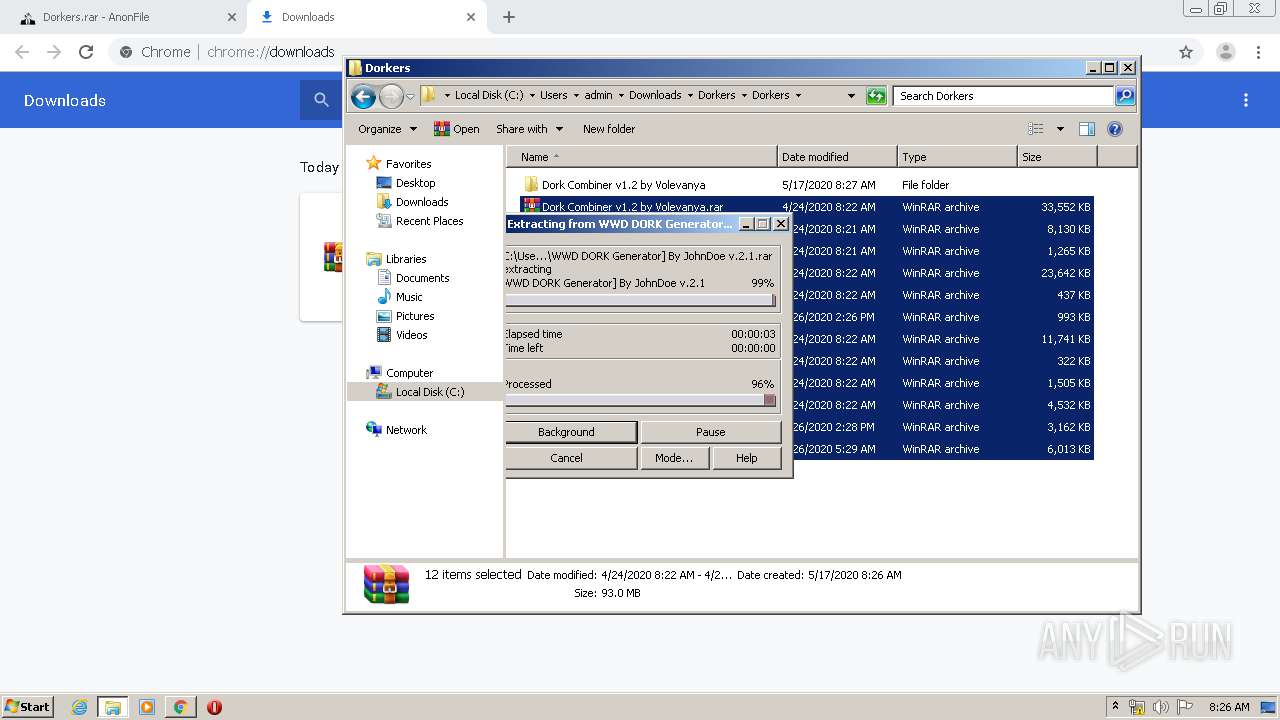The height and width of the screenshot is (720, 1280).
Task: Click the Explorer forward navigation arrow
Action: pyautogui.click(x=391, y=96)
